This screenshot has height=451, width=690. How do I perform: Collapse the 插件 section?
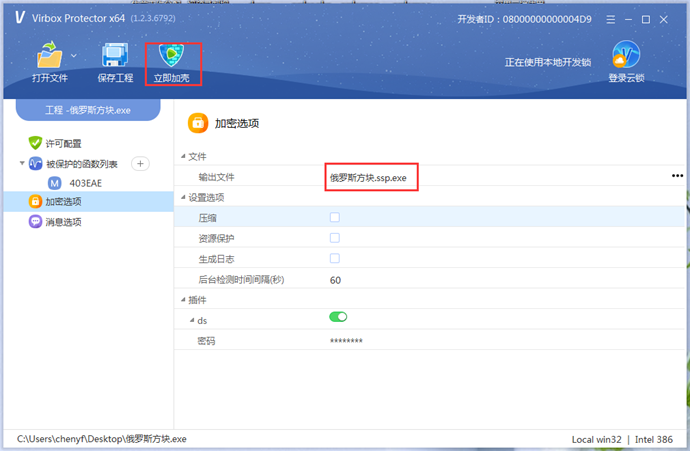pos(183,300)
